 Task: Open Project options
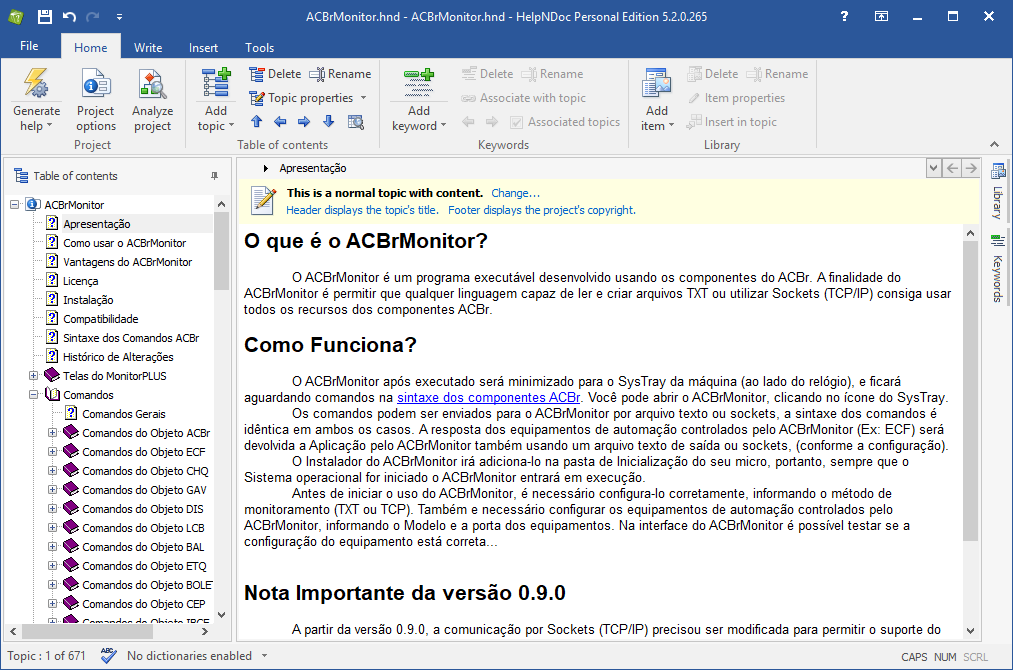(x=96, y=100)
